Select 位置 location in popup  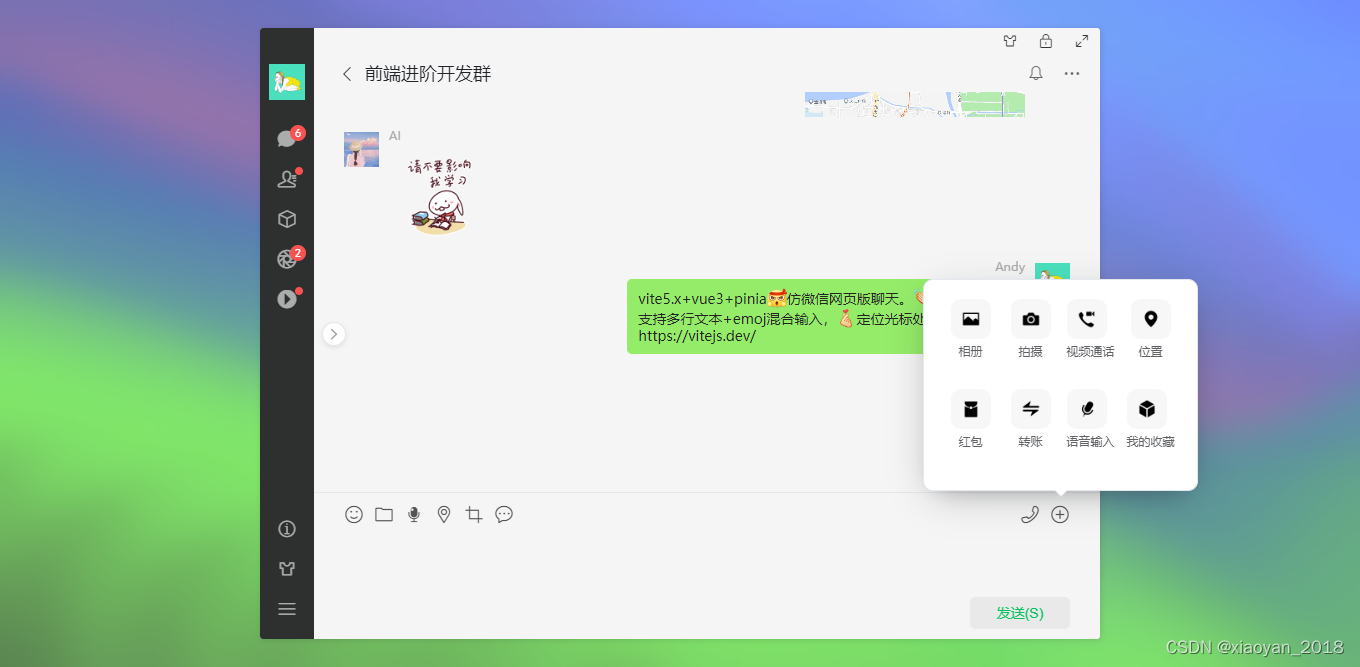click(x=1151, y=330)
